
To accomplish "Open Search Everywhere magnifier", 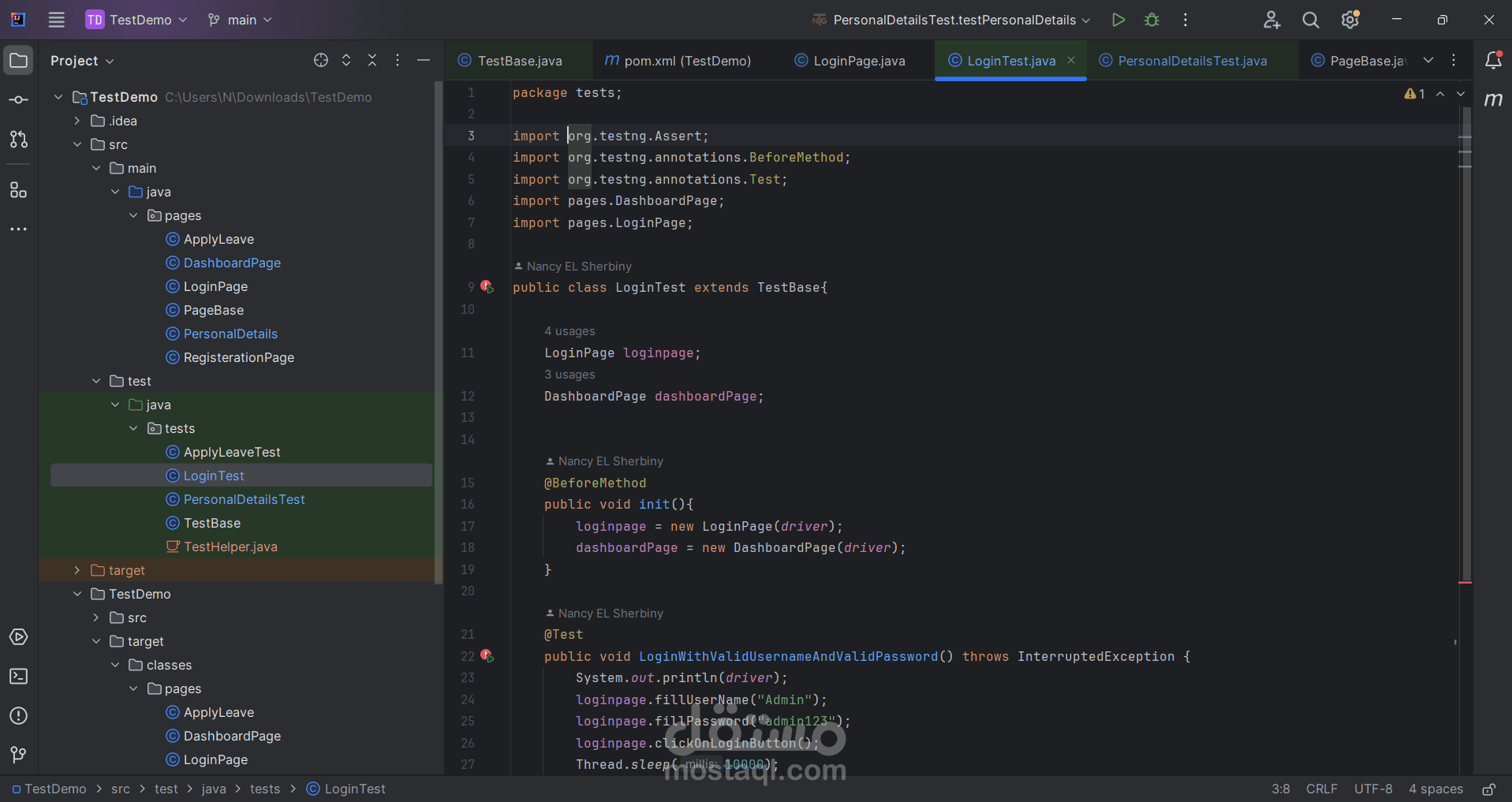I will [x=1311, y=20].
